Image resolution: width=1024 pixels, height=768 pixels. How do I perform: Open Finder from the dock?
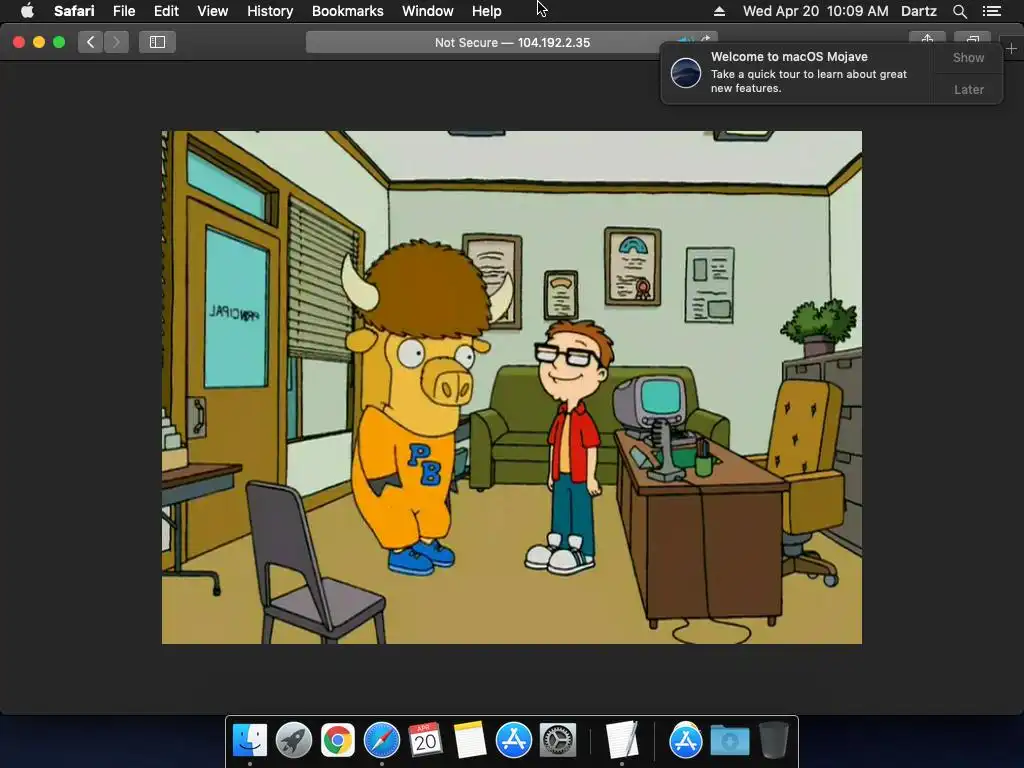(x=249, y=740)
